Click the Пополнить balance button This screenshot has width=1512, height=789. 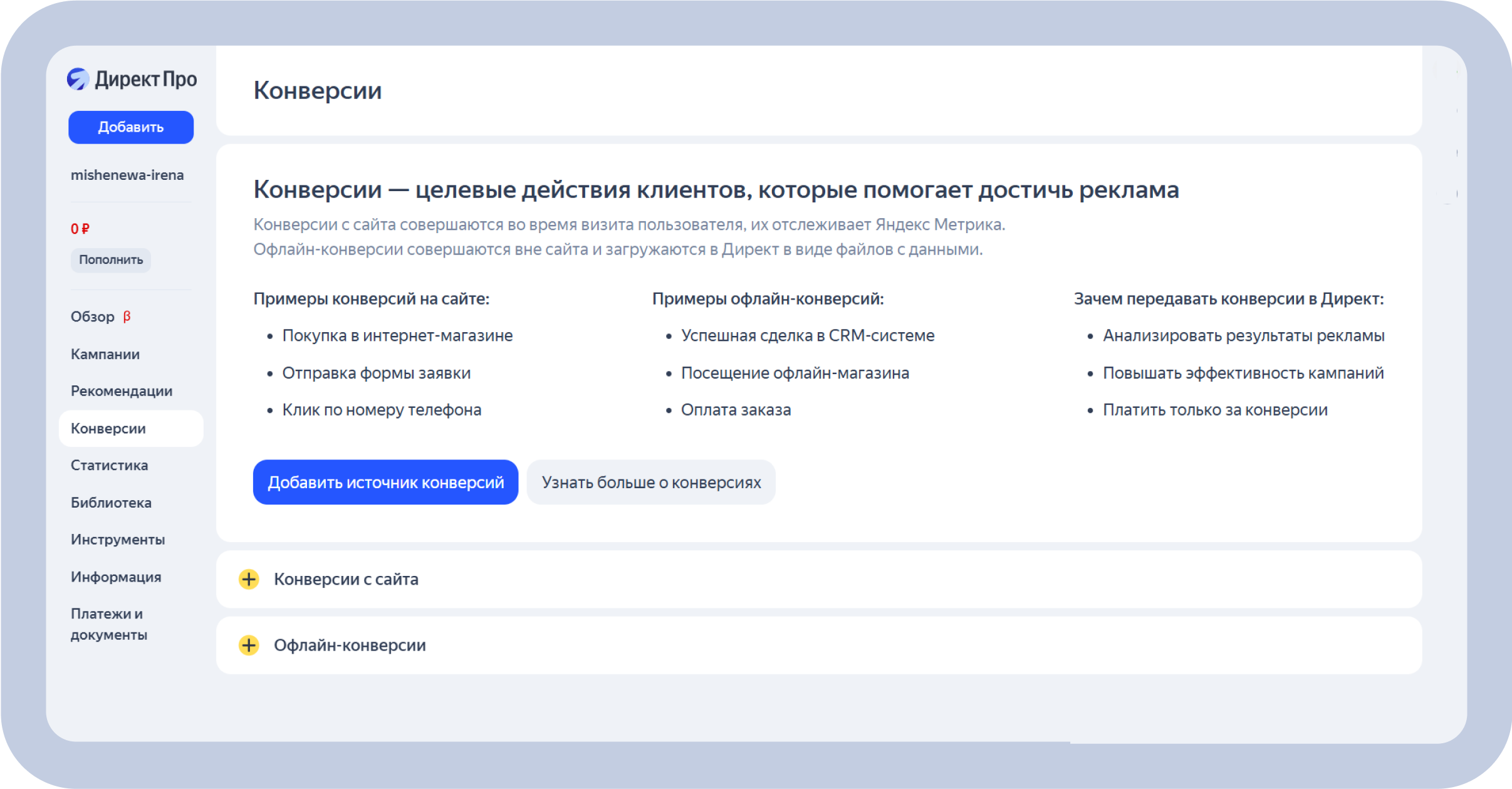click(x=111, y=259)
